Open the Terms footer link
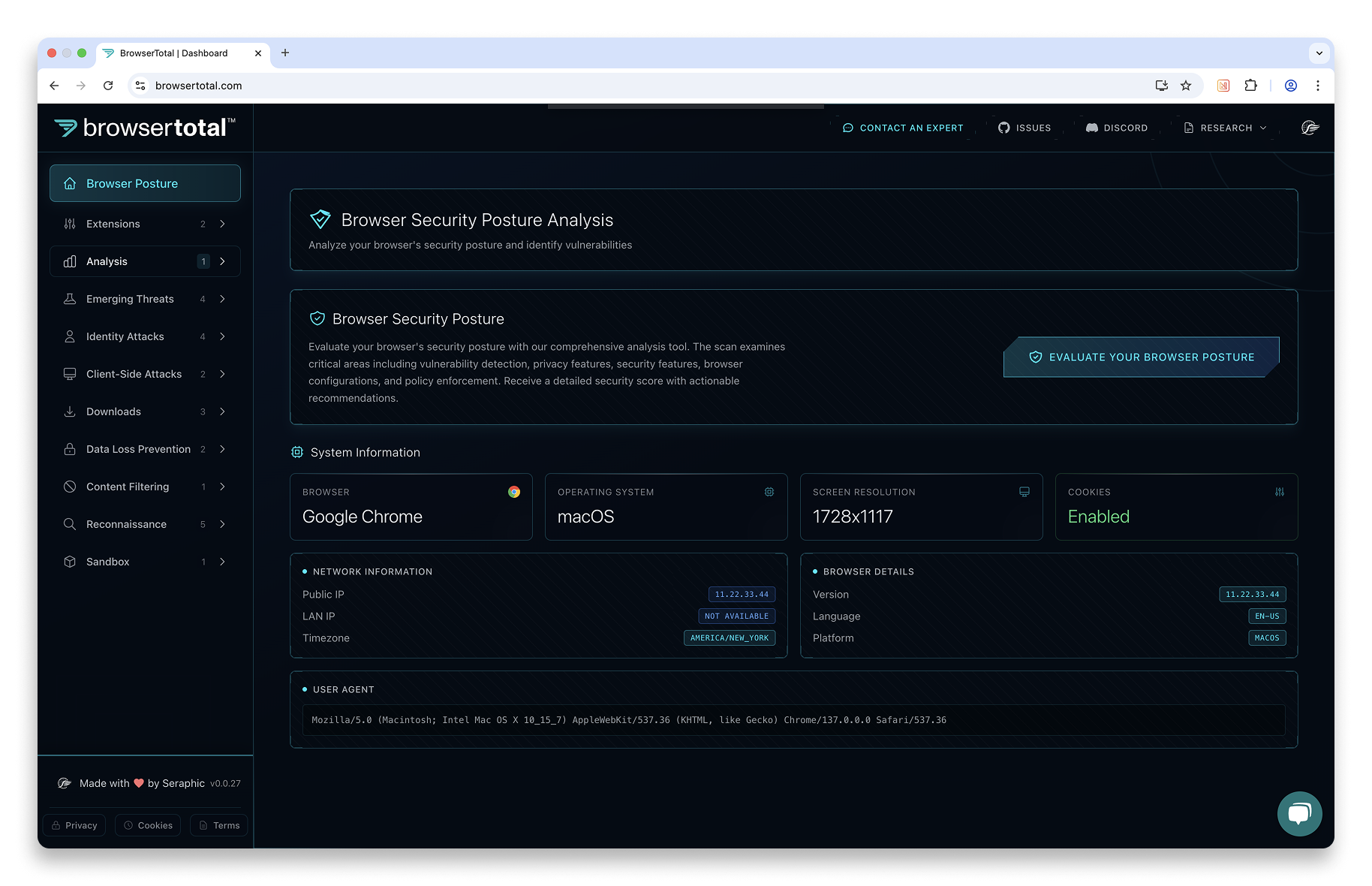Viewport: 1372px width, 886px height. point(219,825)
